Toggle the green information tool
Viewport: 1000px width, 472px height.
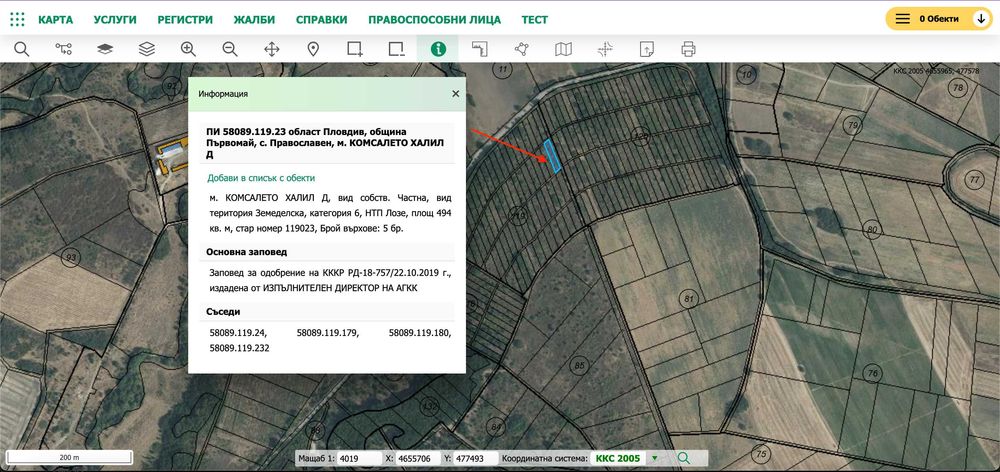(438, 49)
